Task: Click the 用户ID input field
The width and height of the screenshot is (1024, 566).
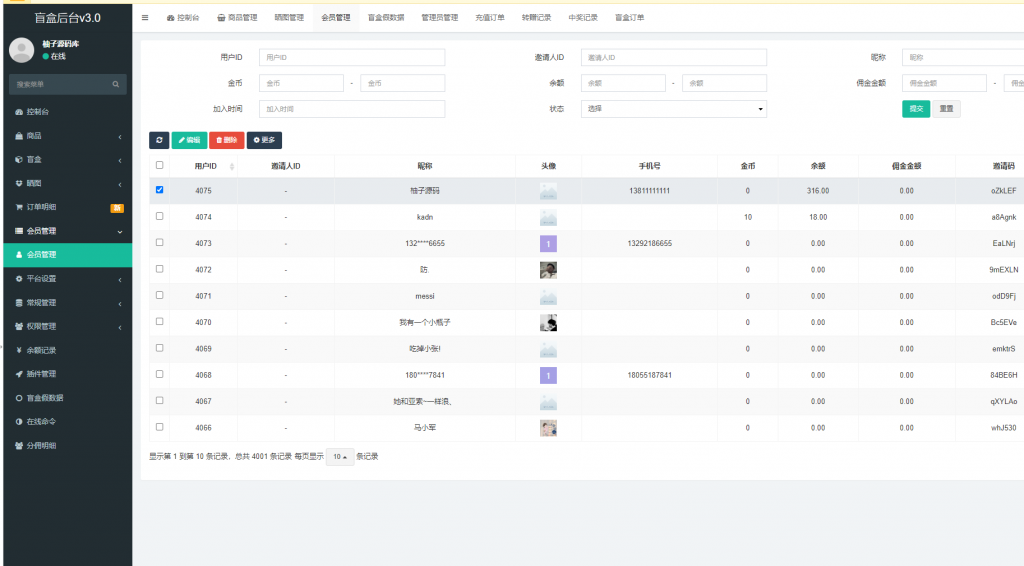Action: 352,57
